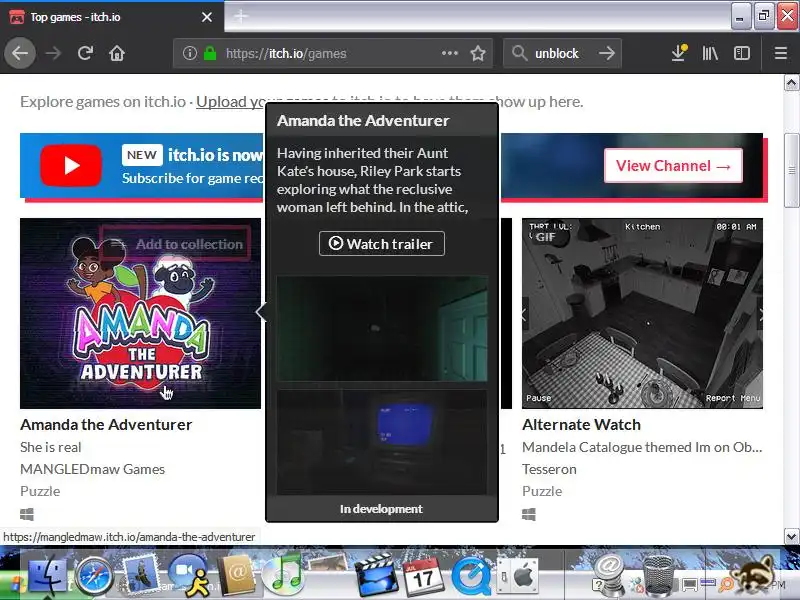Screen dimensions: 800x600
Task: Open the Amanda the Adventurer title link
Action: [106, 424]
